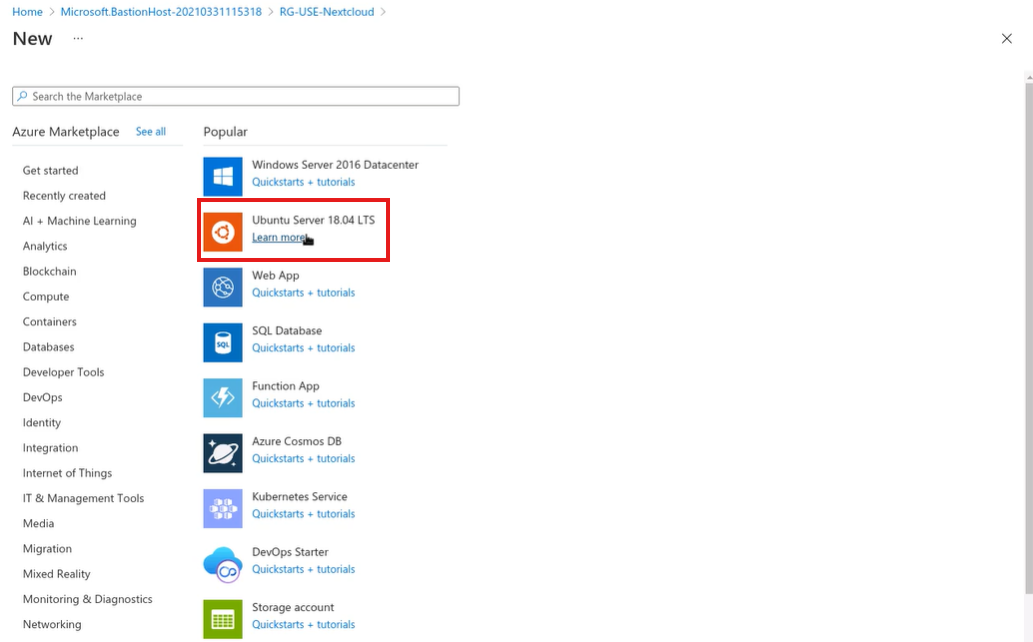Click the Azure Cosmos DB planet icon

(223, 453)
